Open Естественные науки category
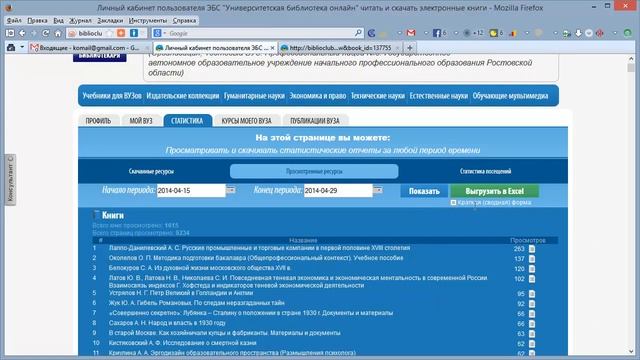The image size is (640, 360). 438,96
